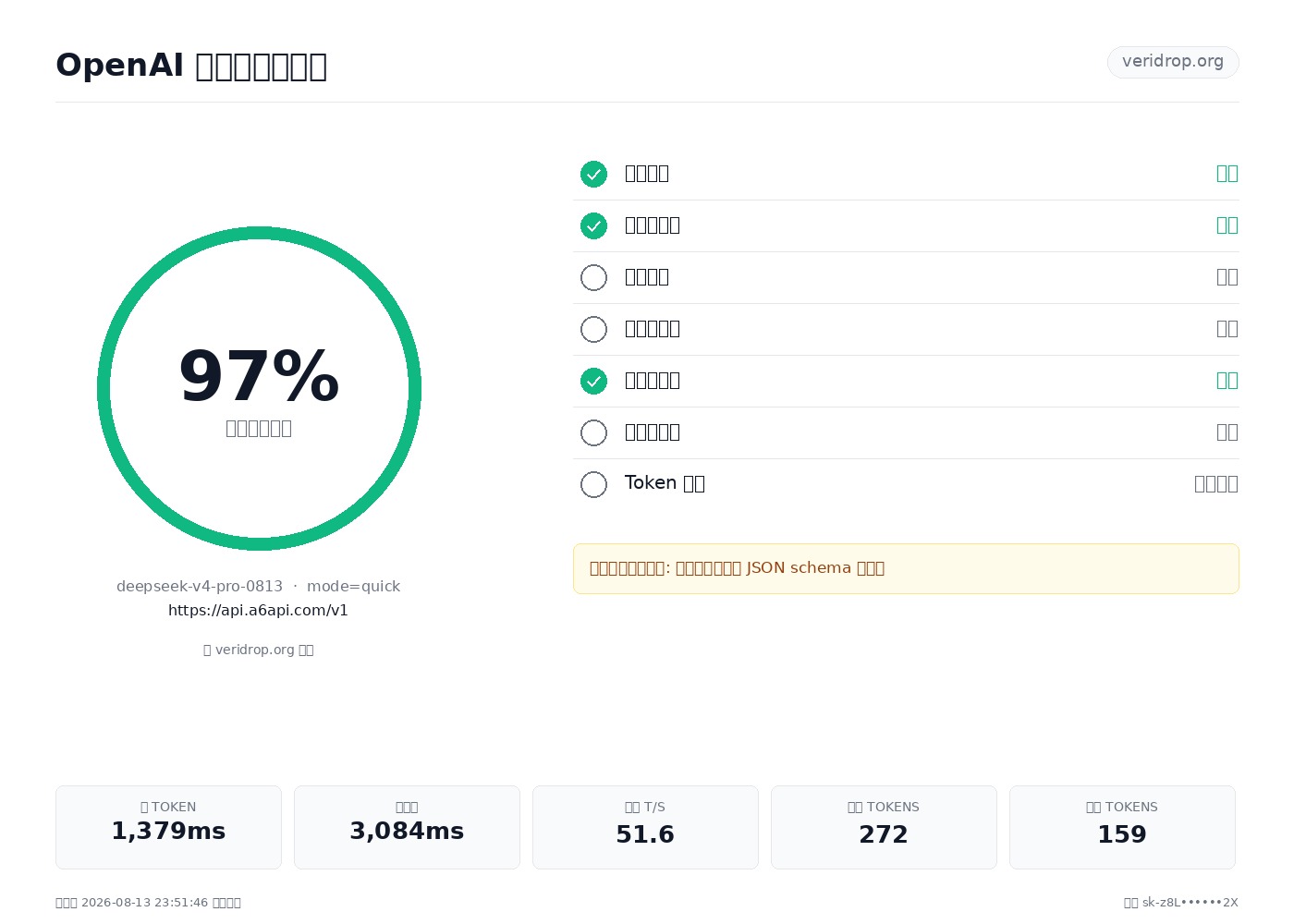
Task: Select the 51.6 T/S stat card
Action: (645, 827)
